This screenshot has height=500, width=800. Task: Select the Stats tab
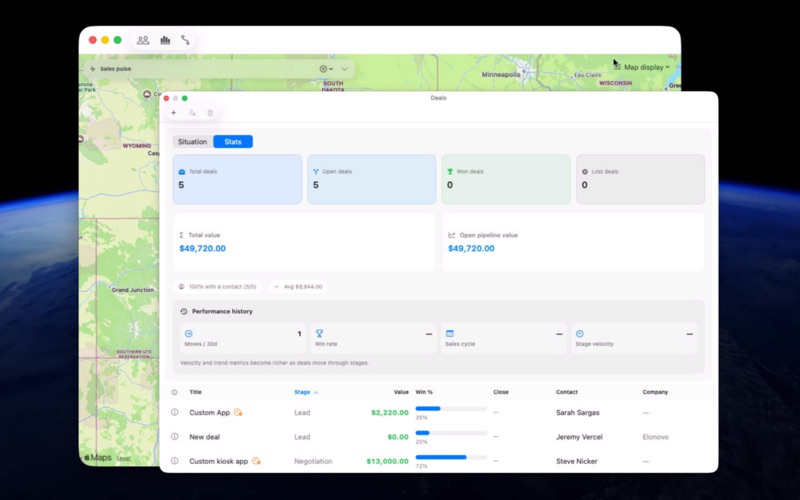[233, 142]
